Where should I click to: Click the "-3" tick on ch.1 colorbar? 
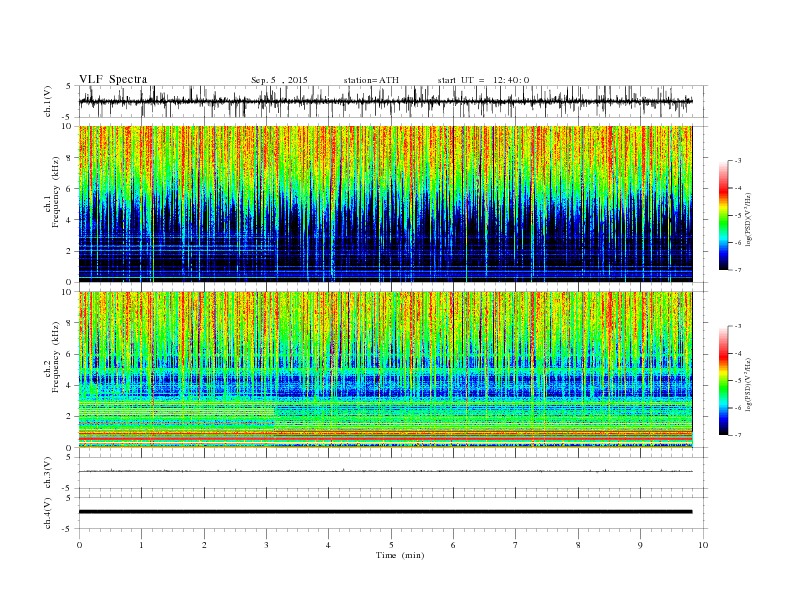737,161
